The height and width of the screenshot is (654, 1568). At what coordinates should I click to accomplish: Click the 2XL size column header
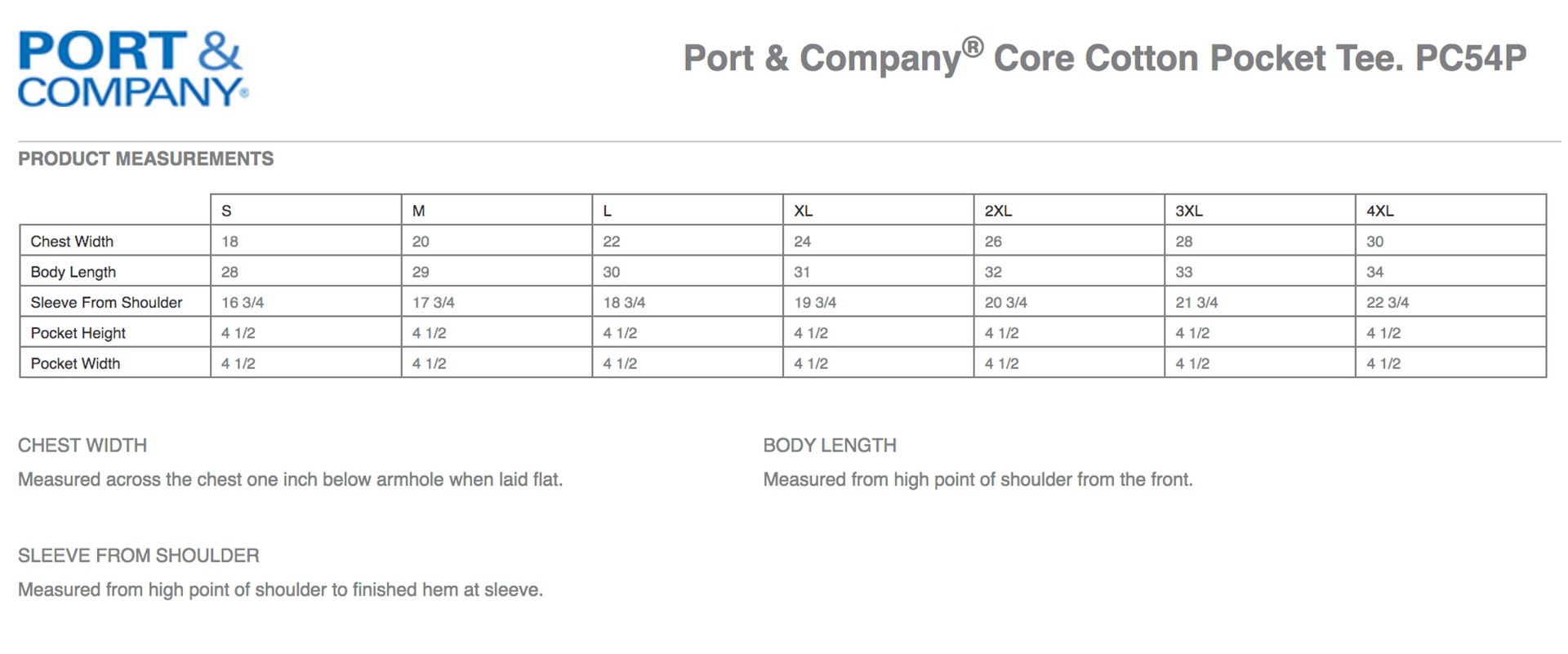998,211
